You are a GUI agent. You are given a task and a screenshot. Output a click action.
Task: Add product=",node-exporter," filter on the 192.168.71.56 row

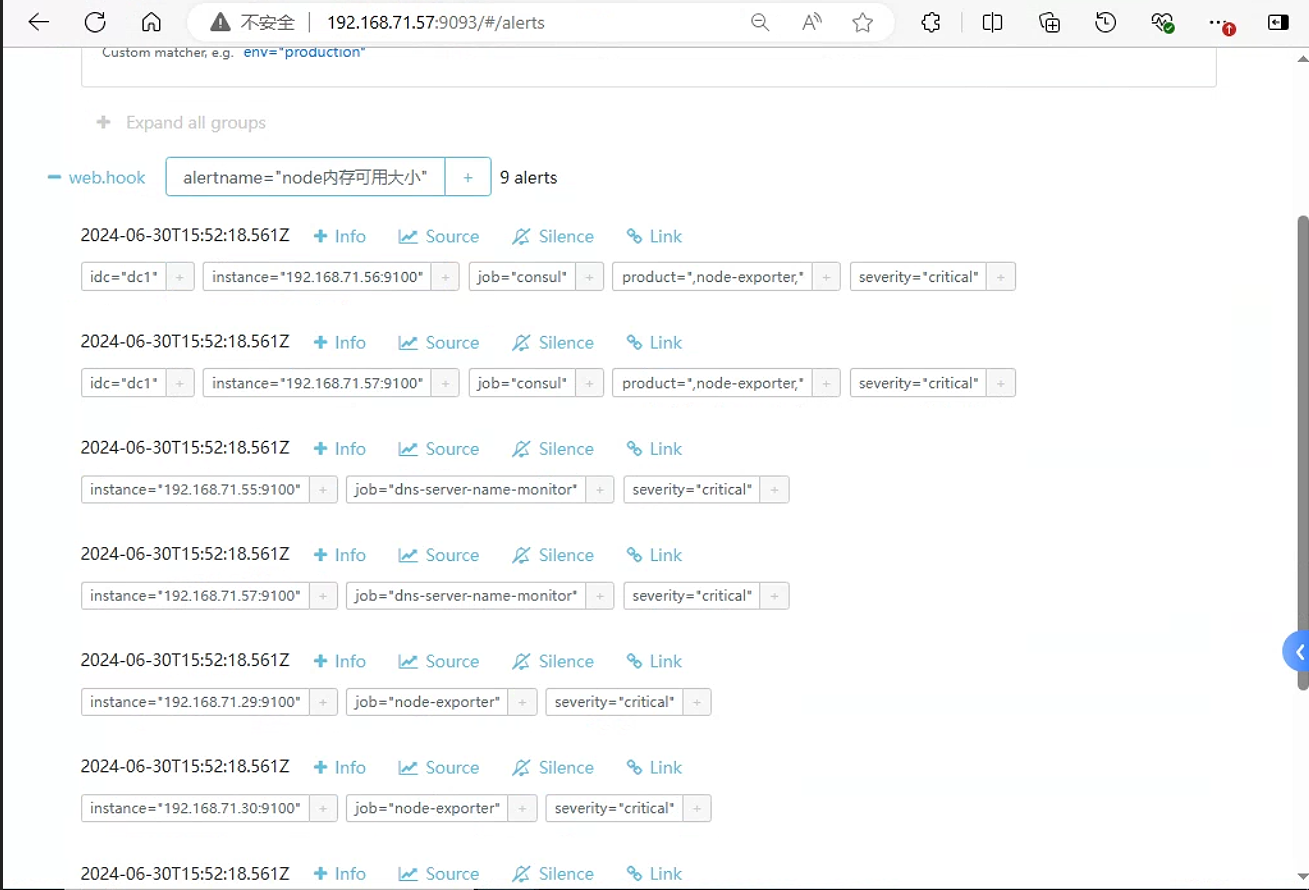click(826, 277)
